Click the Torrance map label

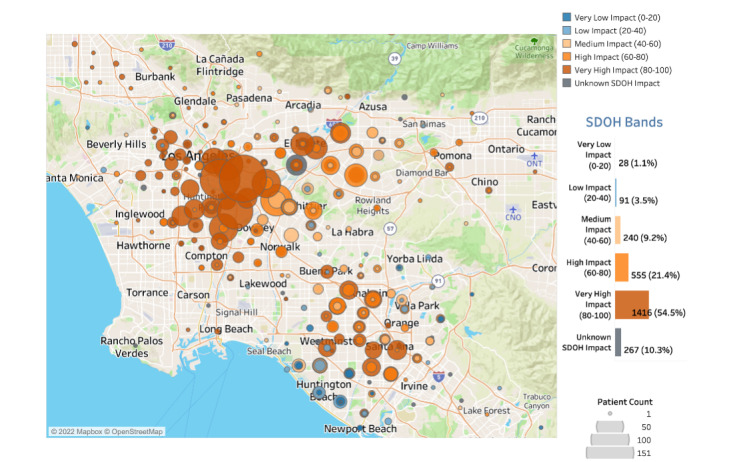point(147,293)
